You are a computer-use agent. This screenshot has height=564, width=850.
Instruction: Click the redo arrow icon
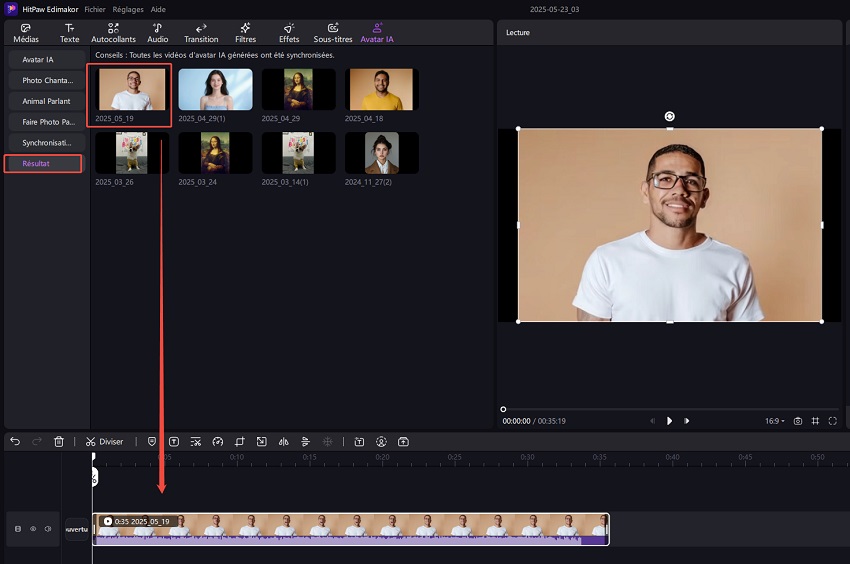[37, 441]
